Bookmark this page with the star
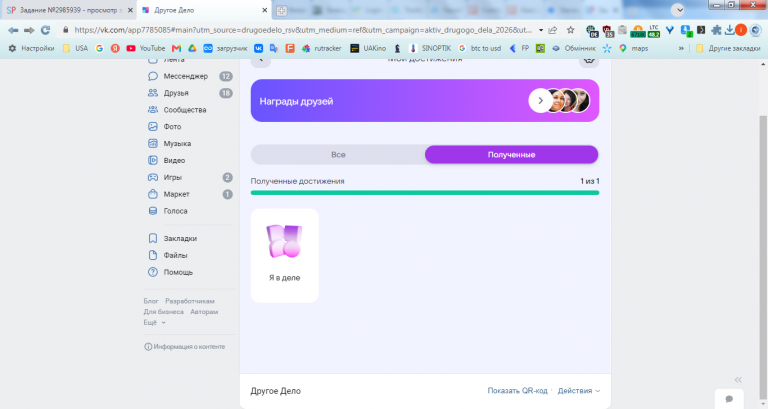Viewport: 768px width, 409px height. click(x=571, y=30)
